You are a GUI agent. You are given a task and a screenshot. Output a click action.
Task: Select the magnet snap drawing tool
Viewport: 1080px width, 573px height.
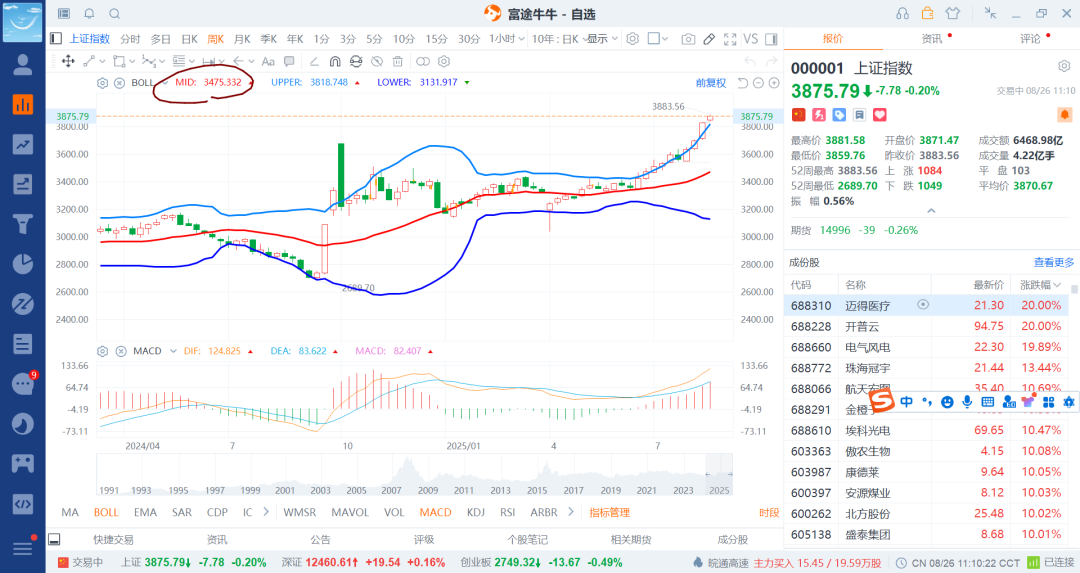click(x=335, y=61)
